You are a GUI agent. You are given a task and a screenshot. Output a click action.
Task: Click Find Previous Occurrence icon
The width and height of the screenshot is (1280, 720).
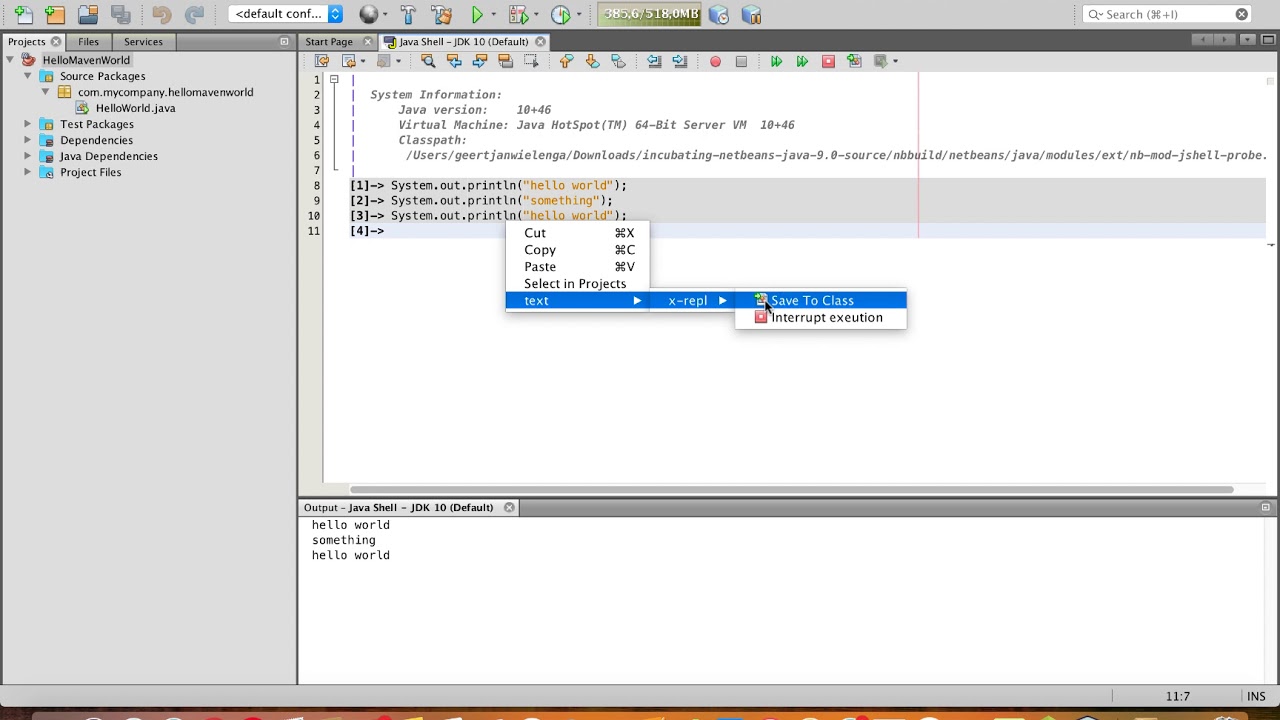[454, 61]
